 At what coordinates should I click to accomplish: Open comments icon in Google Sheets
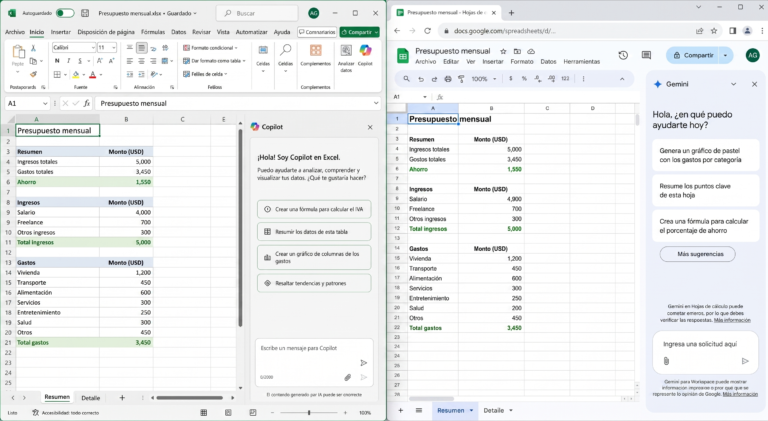(647, 55)
